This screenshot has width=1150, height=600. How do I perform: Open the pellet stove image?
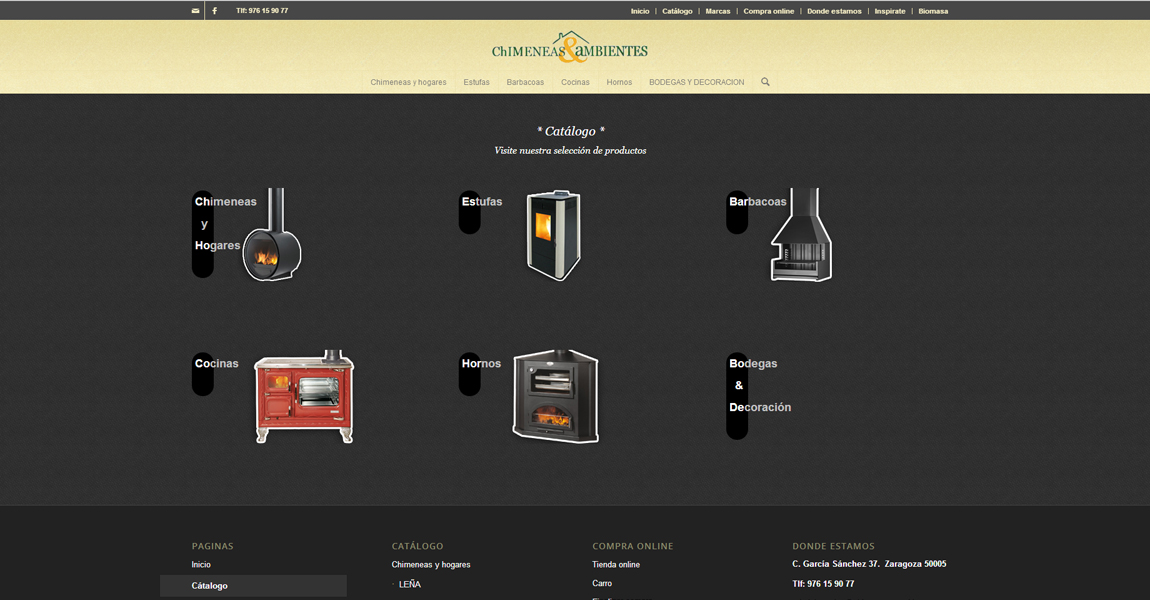[553, 236]
